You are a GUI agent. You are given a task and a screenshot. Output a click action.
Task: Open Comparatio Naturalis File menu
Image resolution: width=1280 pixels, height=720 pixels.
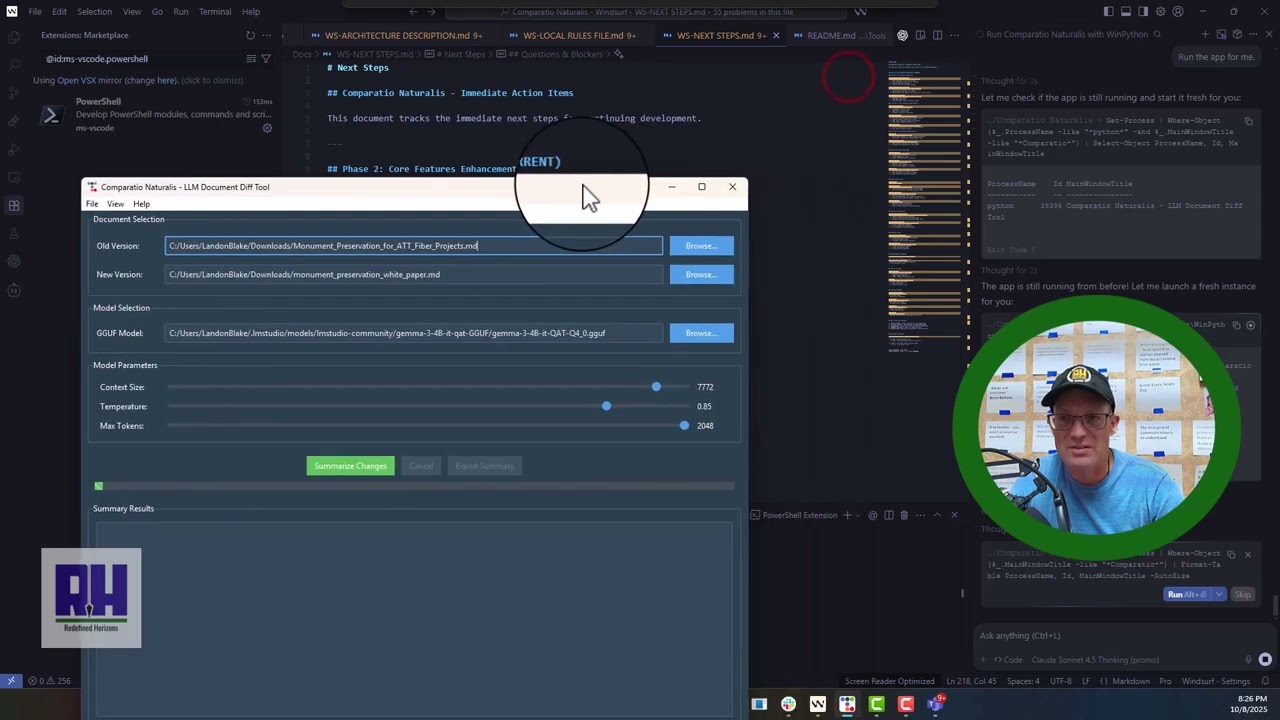click(92, 204)
